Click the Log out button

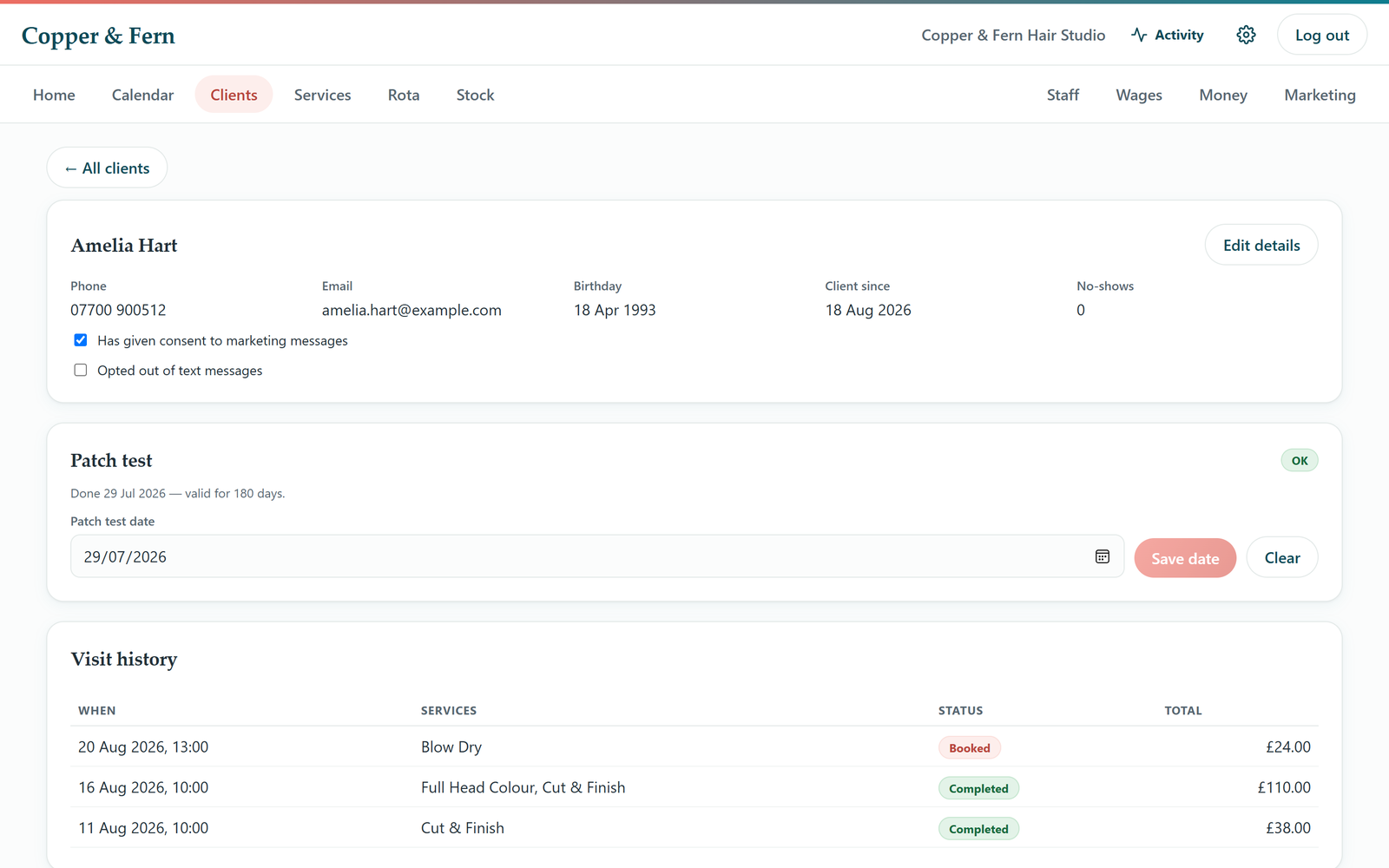click(x=1322, y=35)
